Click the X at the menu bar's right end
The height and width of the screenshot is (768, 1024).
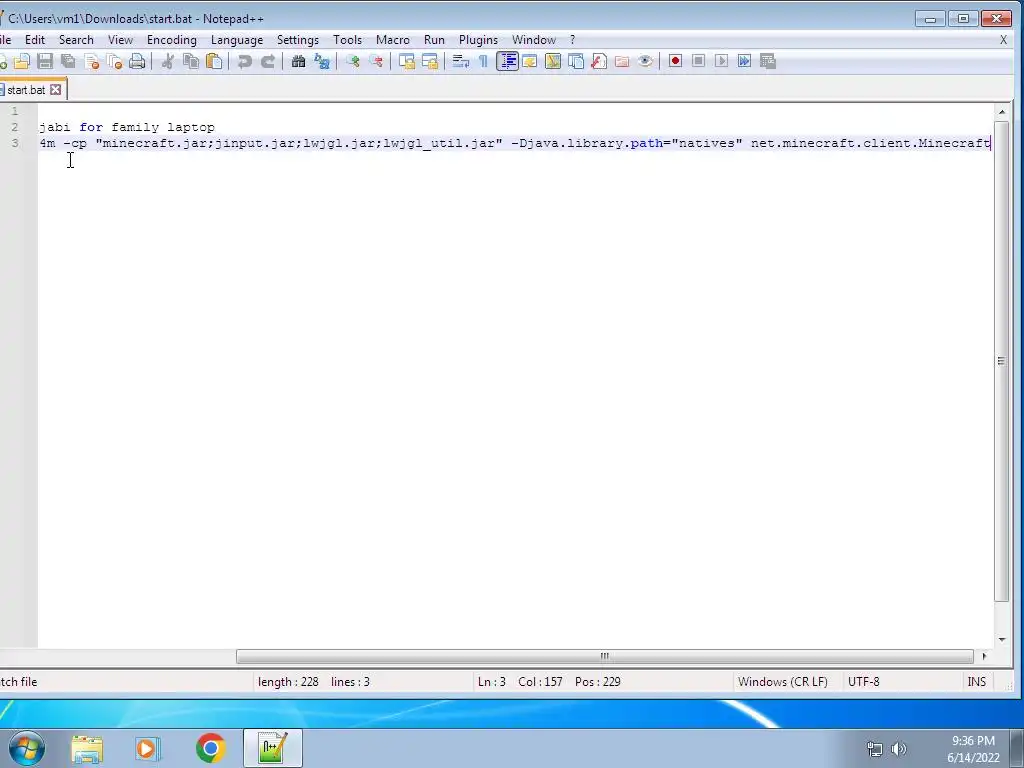pyautogui.click(x=1003, y=40)
